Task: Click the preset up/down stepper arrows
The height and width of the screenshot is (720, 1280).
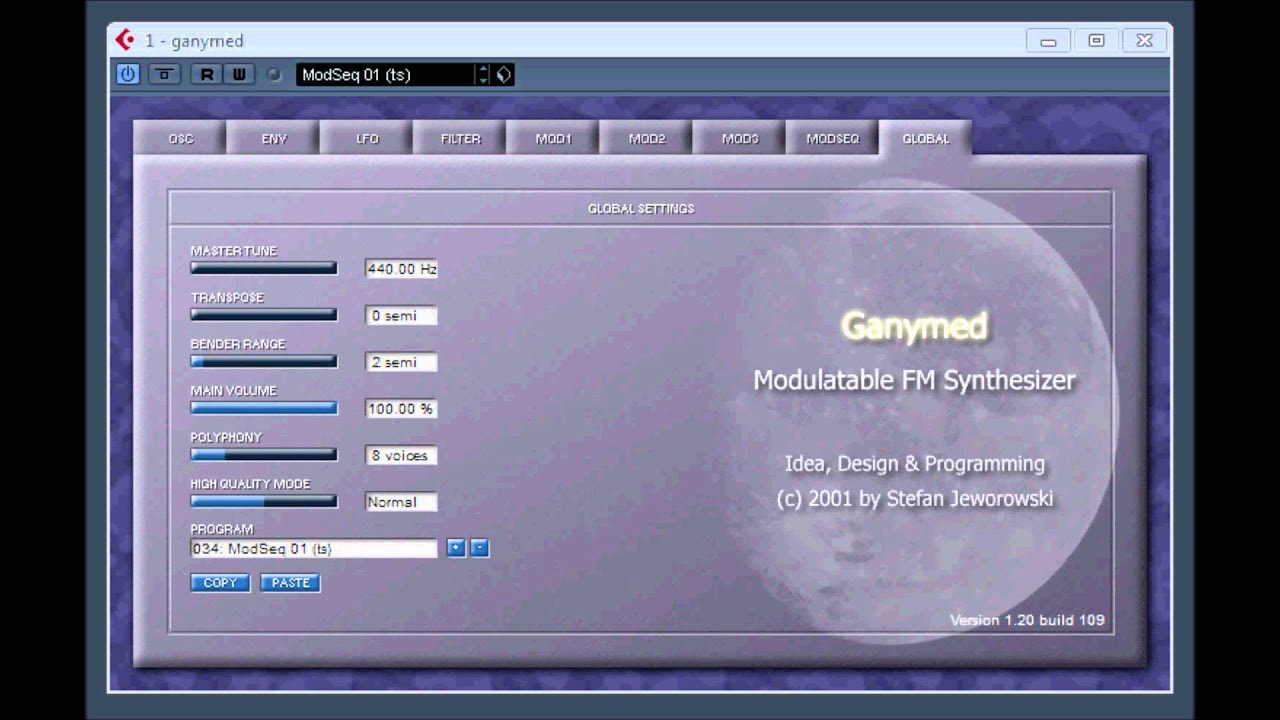Action: (x=484, y=75)
